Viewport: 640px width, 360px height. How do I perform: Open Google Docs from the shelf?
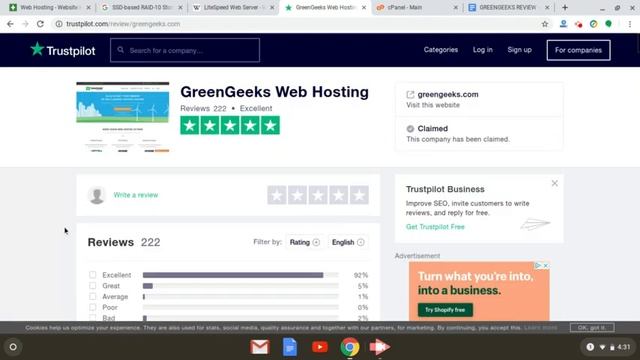[290, 347]
